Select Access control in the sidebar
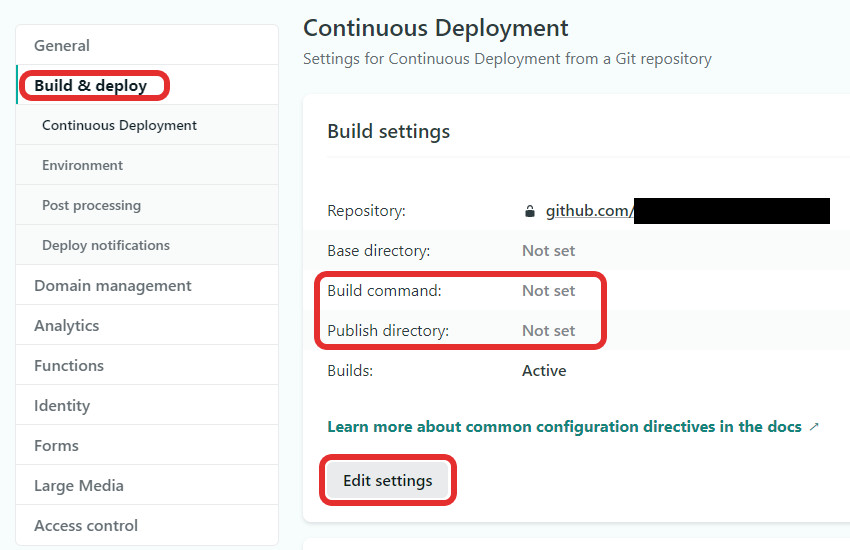The width and height of the screenshot is (850, 550). pos(86,526)
